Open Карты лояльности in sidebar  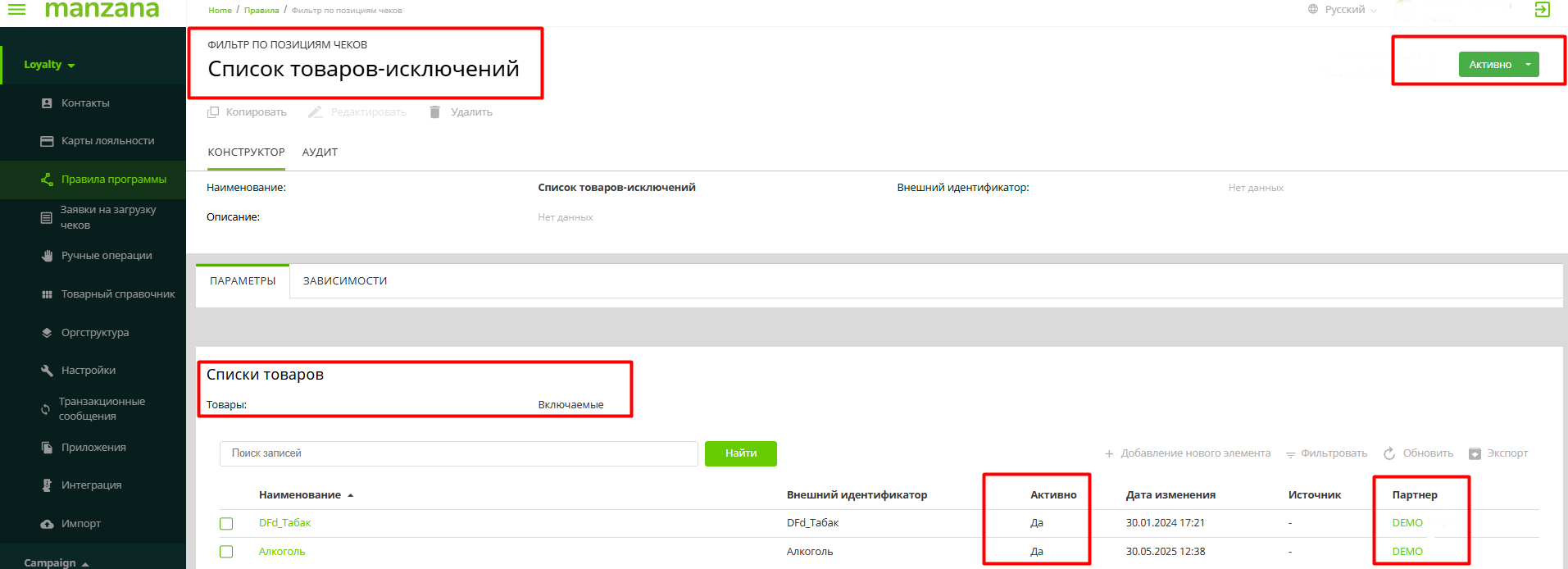[107, 141]
